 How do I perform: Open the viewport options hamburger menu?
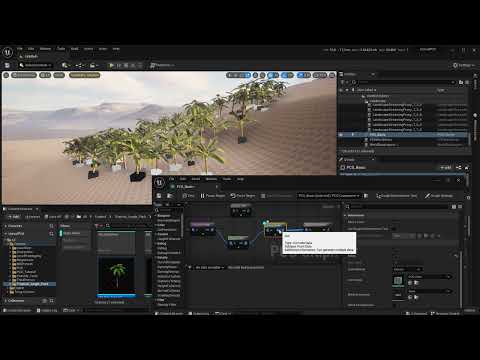[6, 75]
